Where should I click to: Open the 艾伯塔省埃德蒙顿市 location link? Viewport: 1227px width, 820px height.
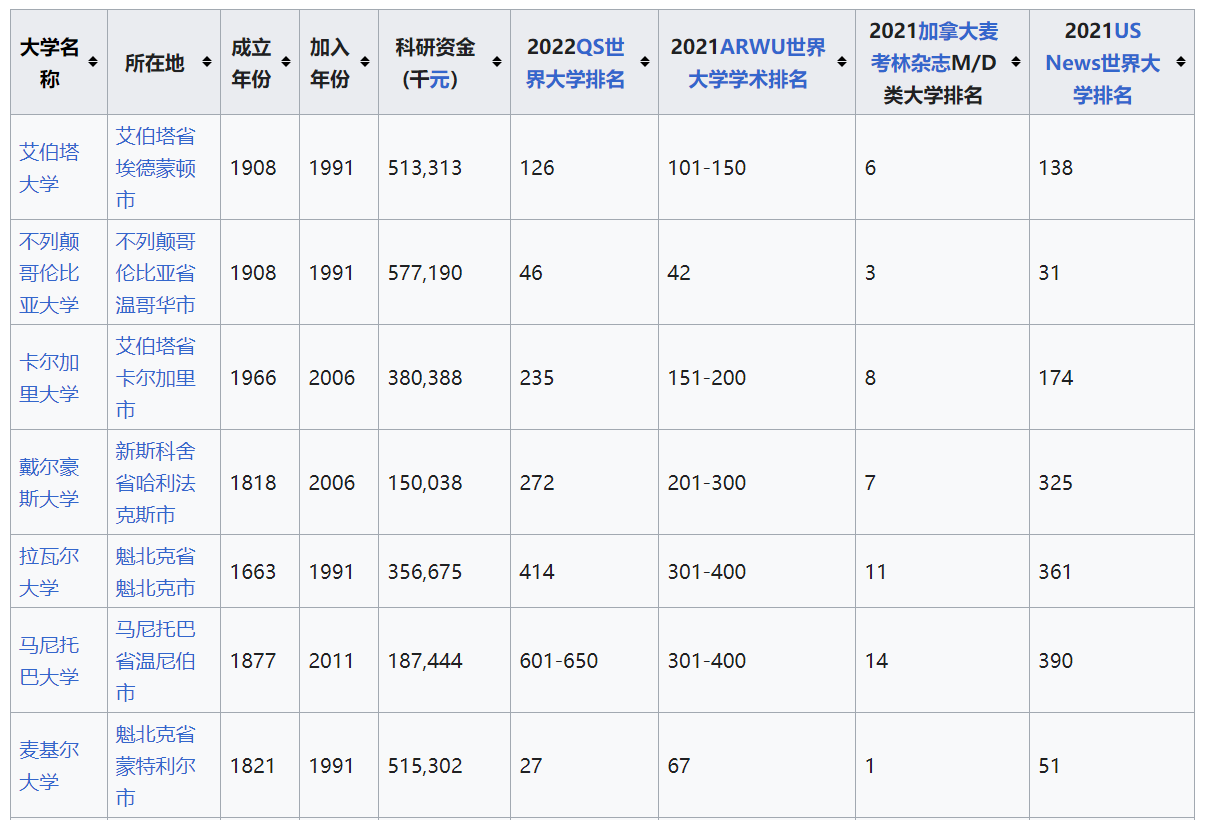pos(155,168)
